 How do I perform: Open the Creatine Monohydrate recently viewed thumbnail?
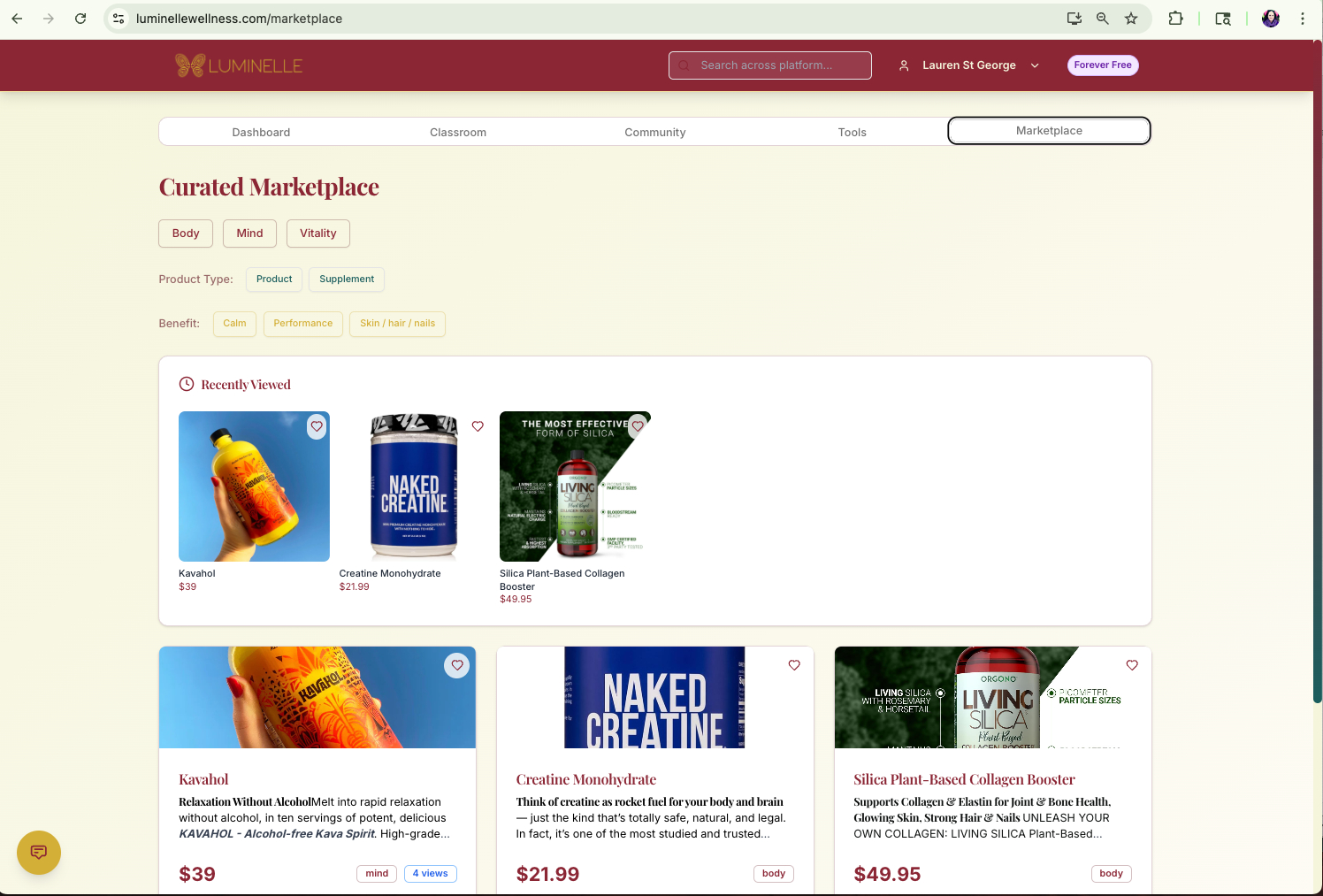click(414, 486)
